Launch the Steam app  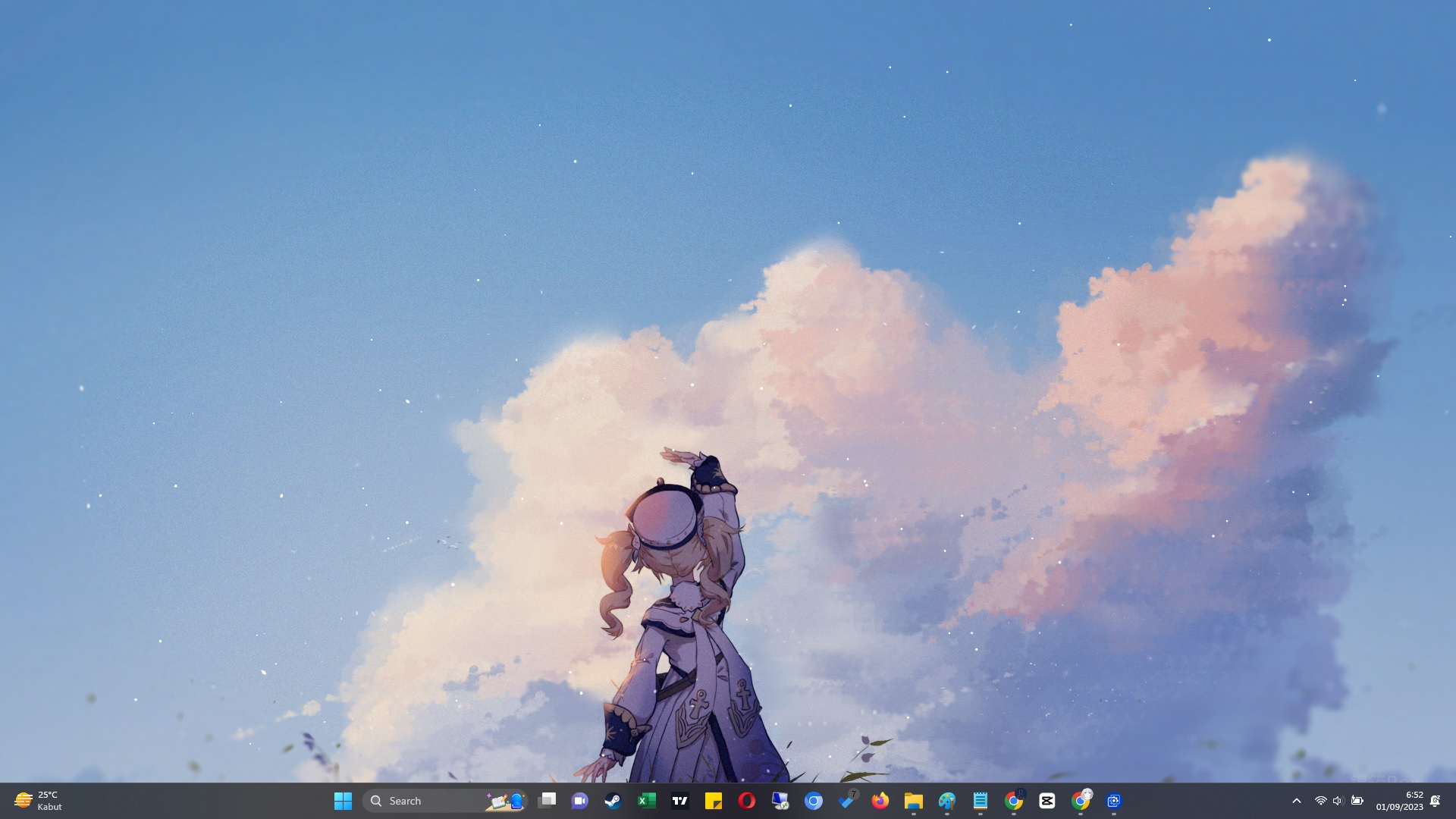[x=613, y=801]
